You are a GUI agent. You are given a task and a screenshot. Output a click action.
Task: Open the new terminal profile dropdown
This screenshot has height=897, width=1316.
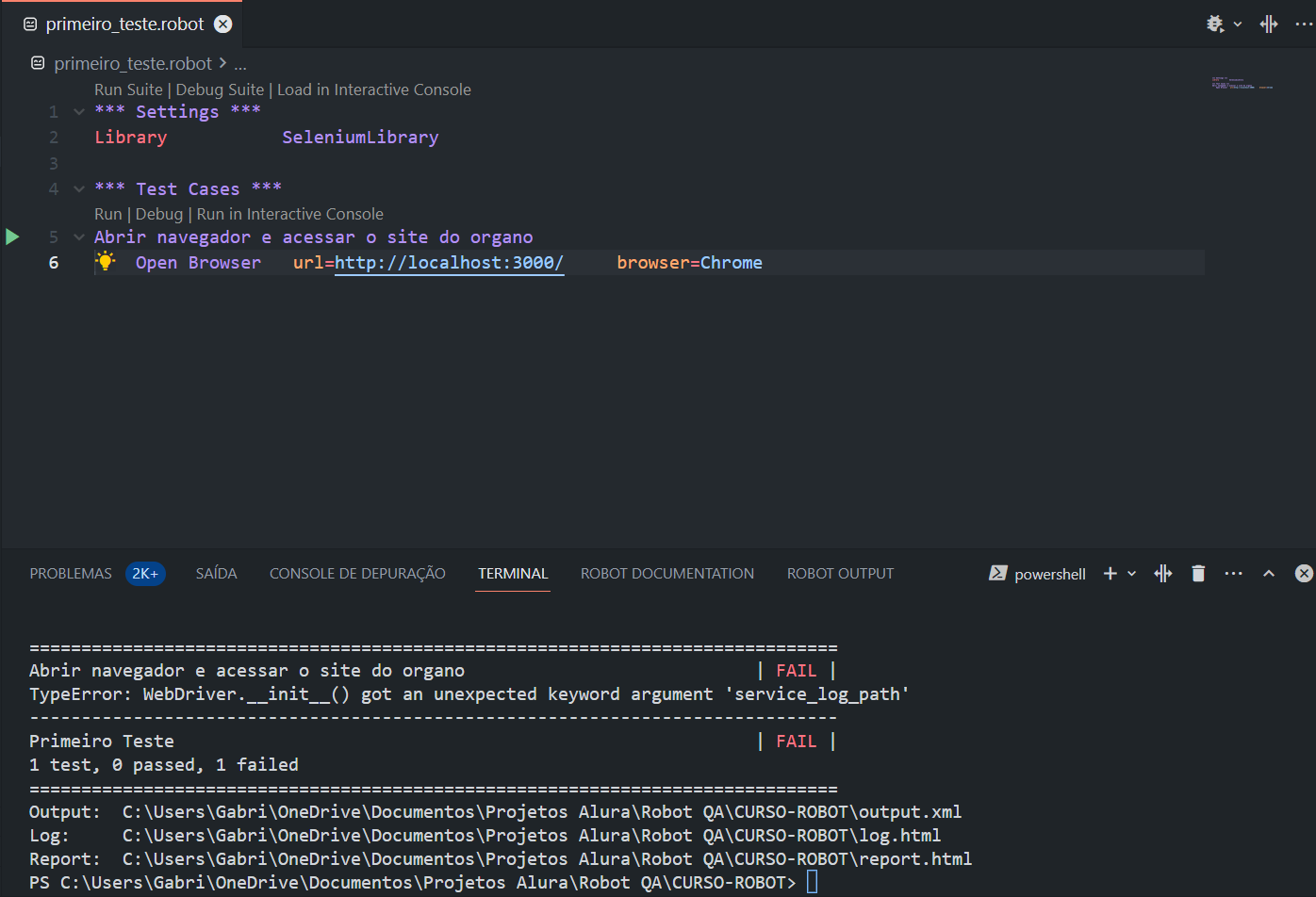pyautogui.click(x=1132, y=574)
